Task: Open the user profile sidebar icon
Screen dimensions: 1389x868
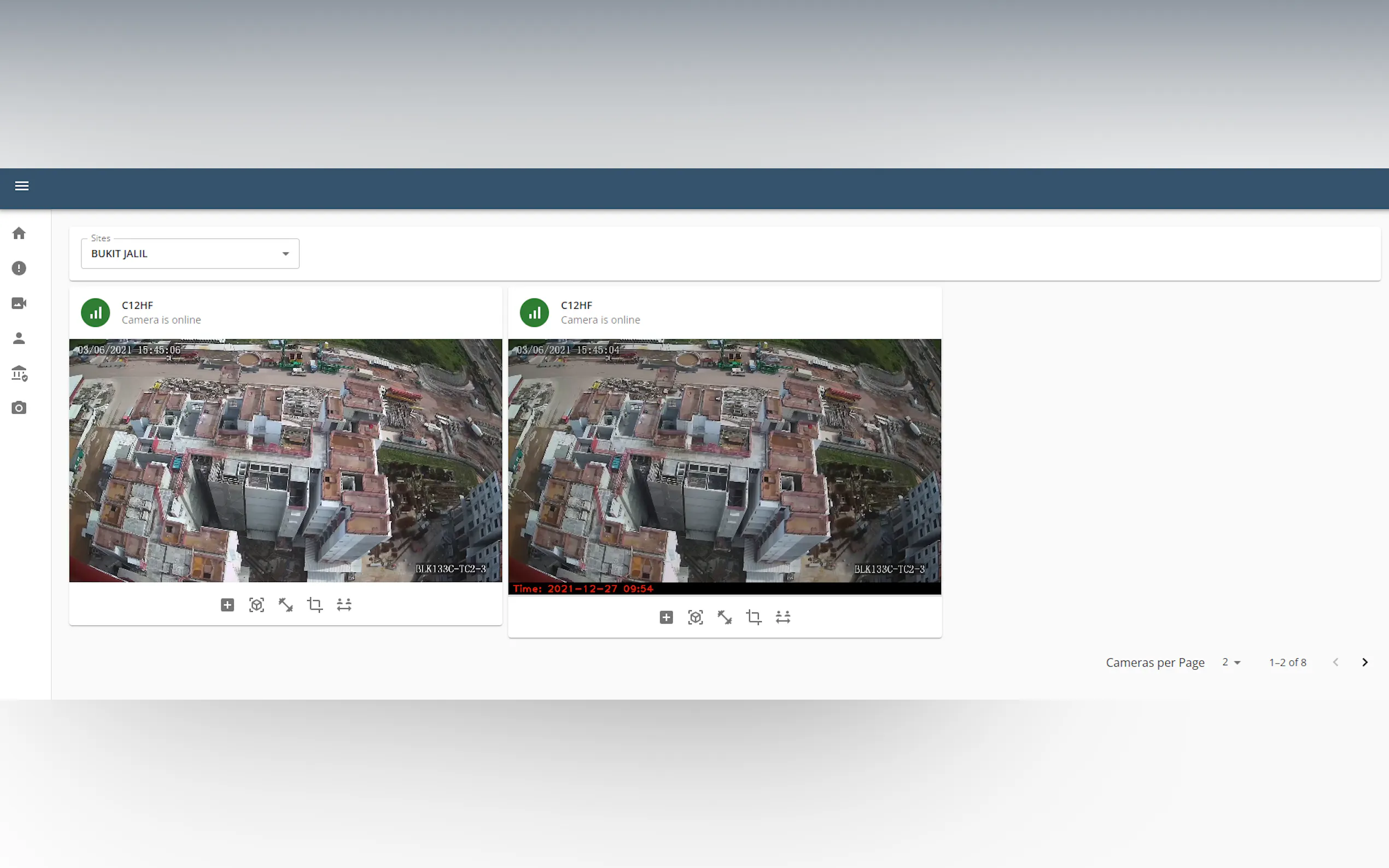Action: point(19,338)
